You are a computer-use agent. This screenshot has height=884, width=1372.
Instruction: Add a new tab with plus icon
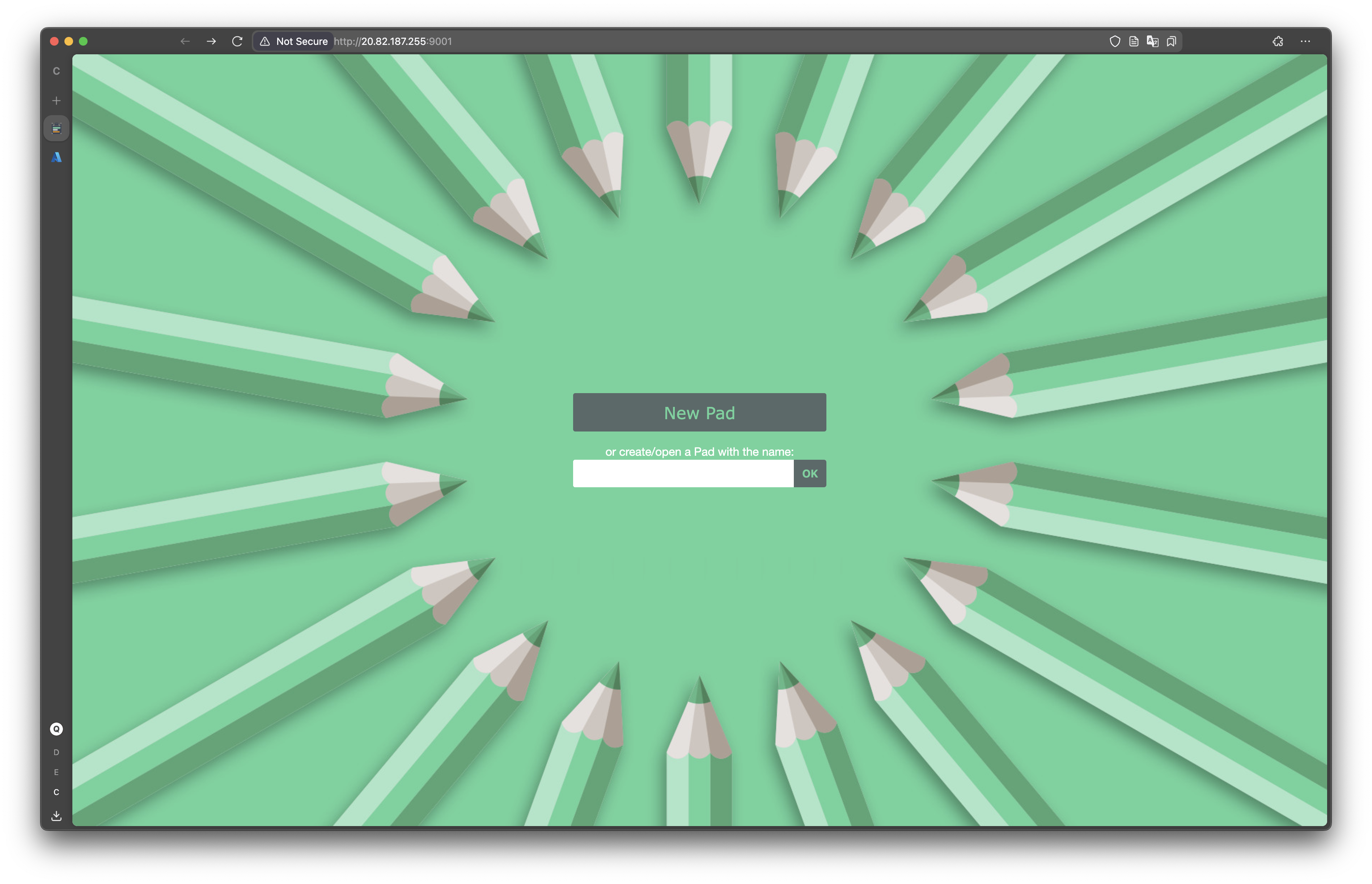tap(56, 101)
